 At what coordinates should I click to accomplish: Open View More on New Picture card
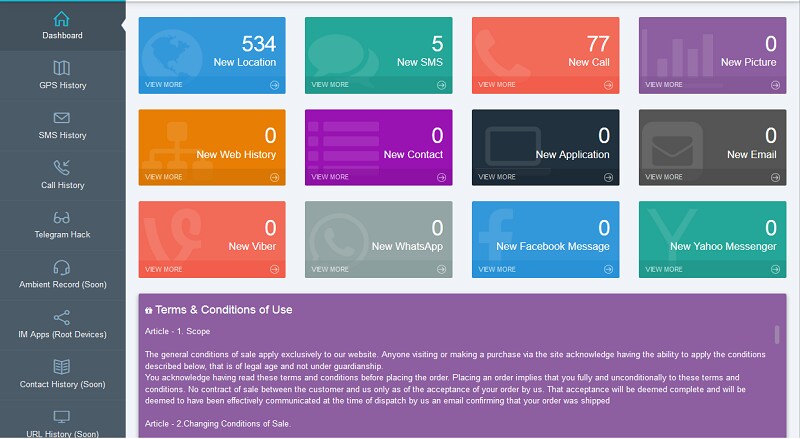point(664,85)
